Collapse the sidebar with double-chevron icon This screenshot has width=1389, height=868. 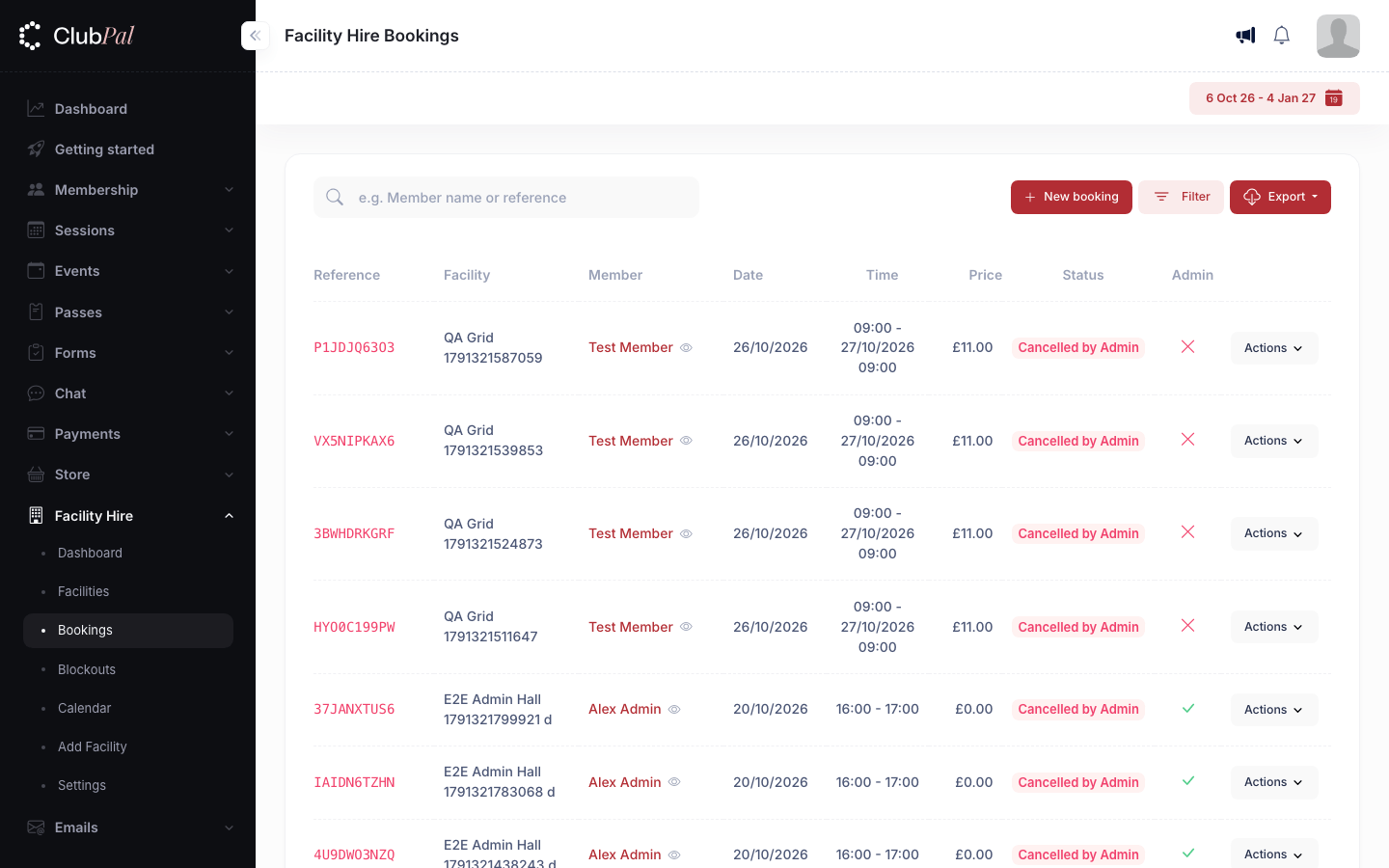[255, 36]
